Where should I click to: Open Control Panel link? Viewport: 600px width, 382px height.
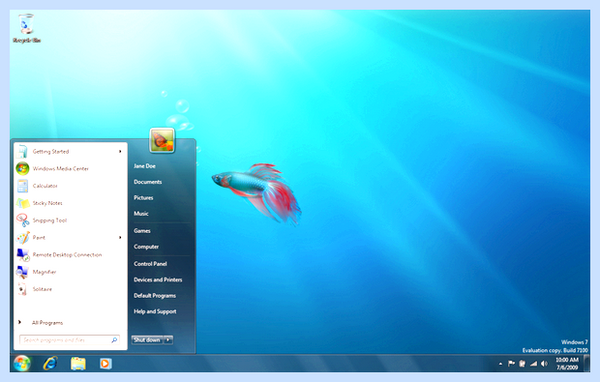150,264
